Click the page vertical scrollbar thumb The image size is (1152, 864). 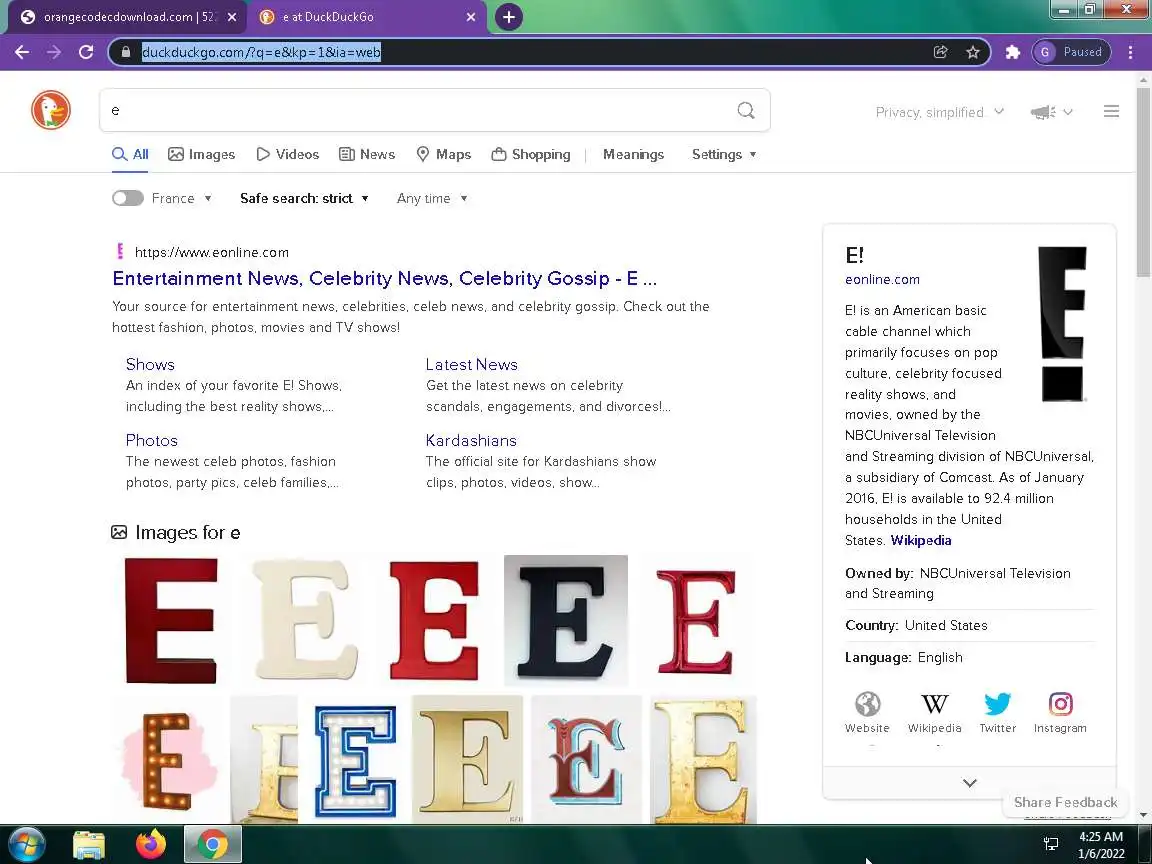pos(1143,181)
